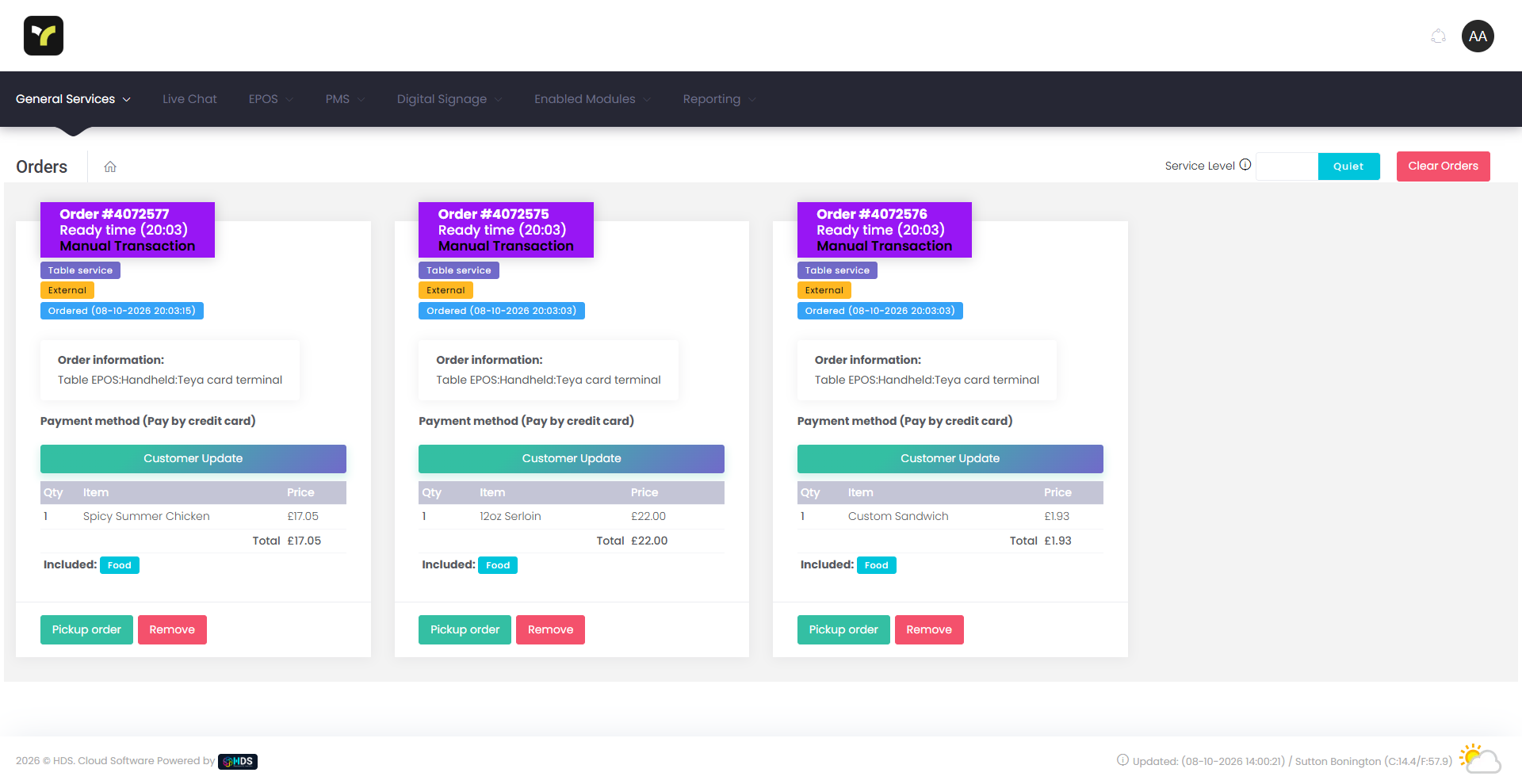This screenshot has height=784, width=1522.
Task: Click the Order #4072576 purple header
Action: click(x=885, y=230)
